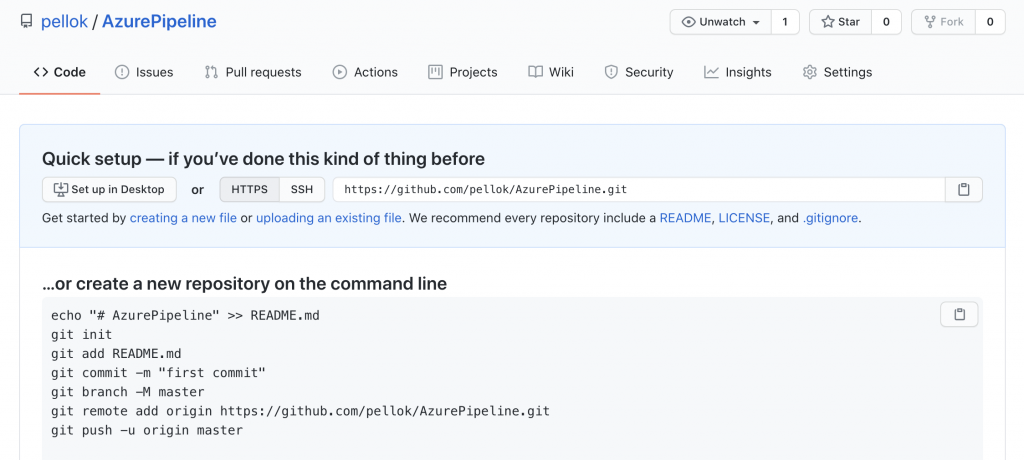1024x460 pixels.
Task: Click Set up in Desktop button
Action: (x=109, y=189)
